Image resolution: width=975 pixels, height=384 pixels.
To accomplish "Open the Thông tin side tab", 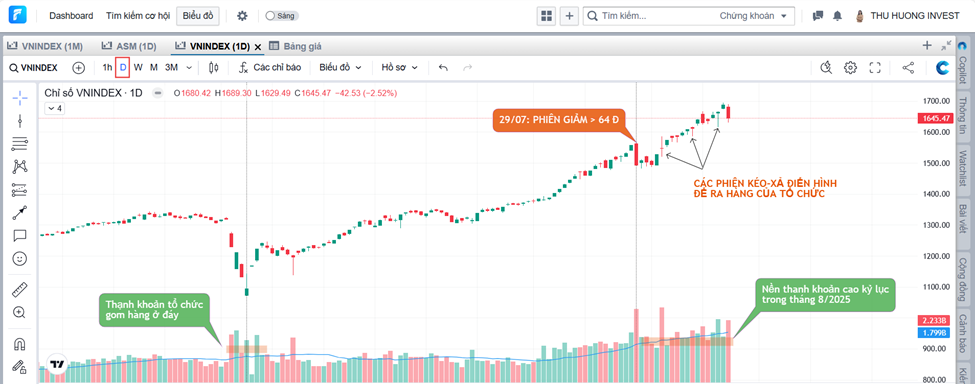I will click(963, 116).
